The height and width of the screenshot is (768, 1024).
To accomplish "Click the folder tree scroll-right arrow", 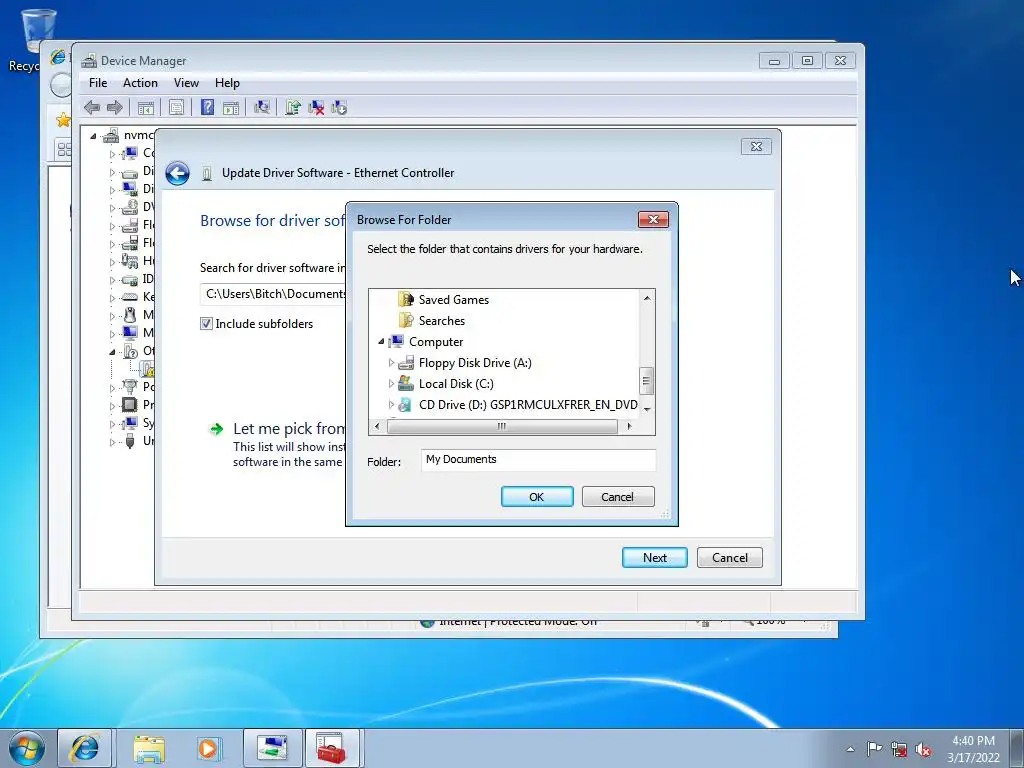I will (629, 426).
